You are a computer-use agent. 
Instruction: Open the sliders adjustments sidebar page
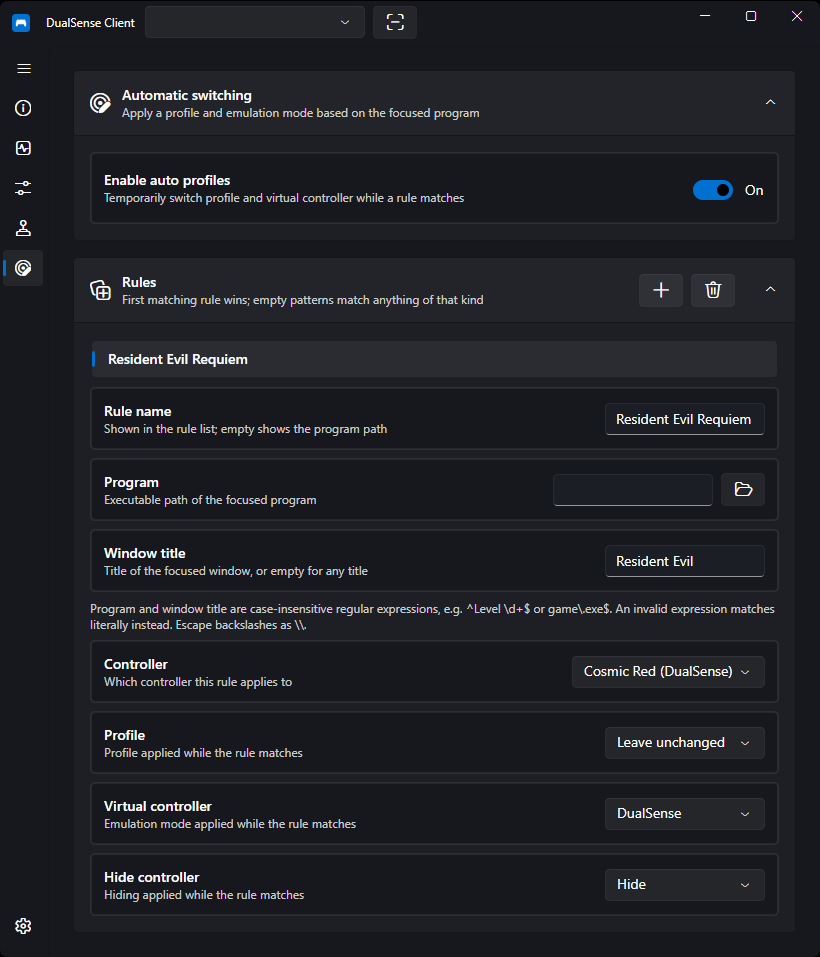(x=23, y=188)
